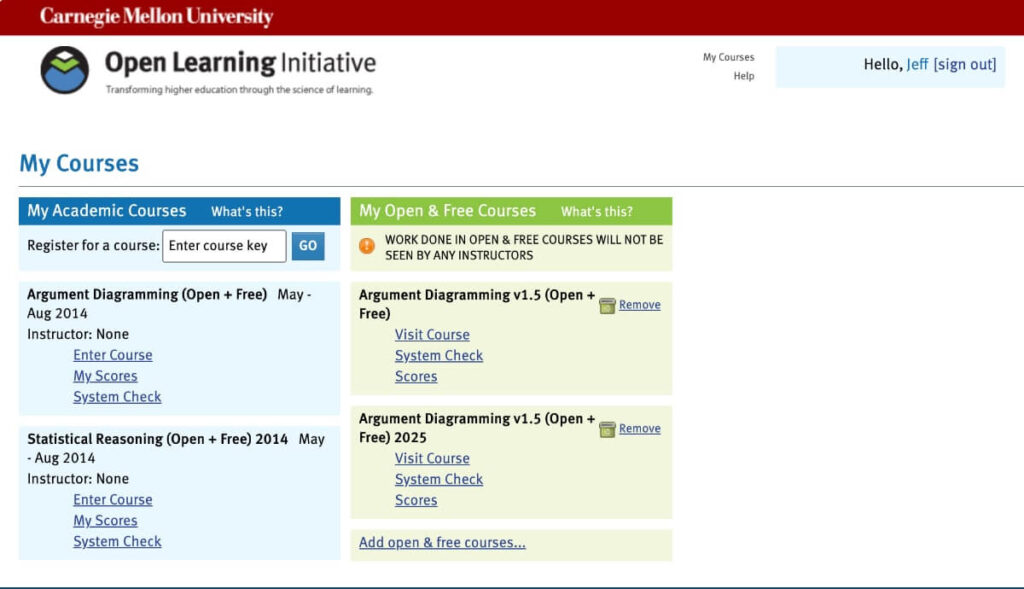
Task: Visit Course for the first Argument Diagramming v1.5 course
Action: (432, 335)
